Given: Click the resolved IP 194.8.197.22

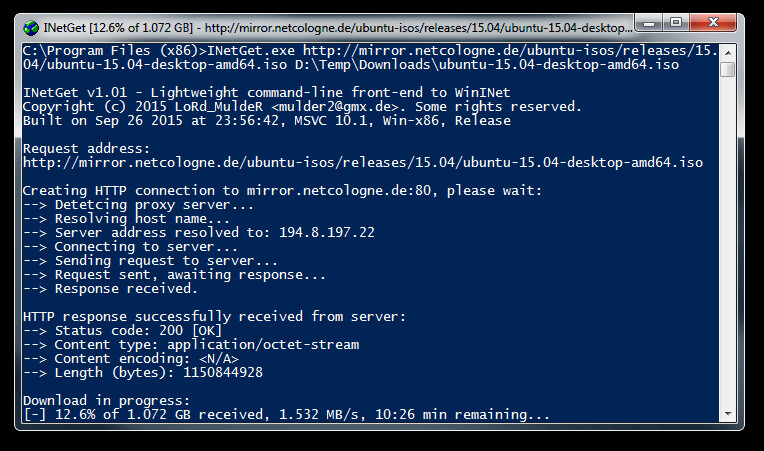Looking at the screenshot, I should [x=327, y=232].
